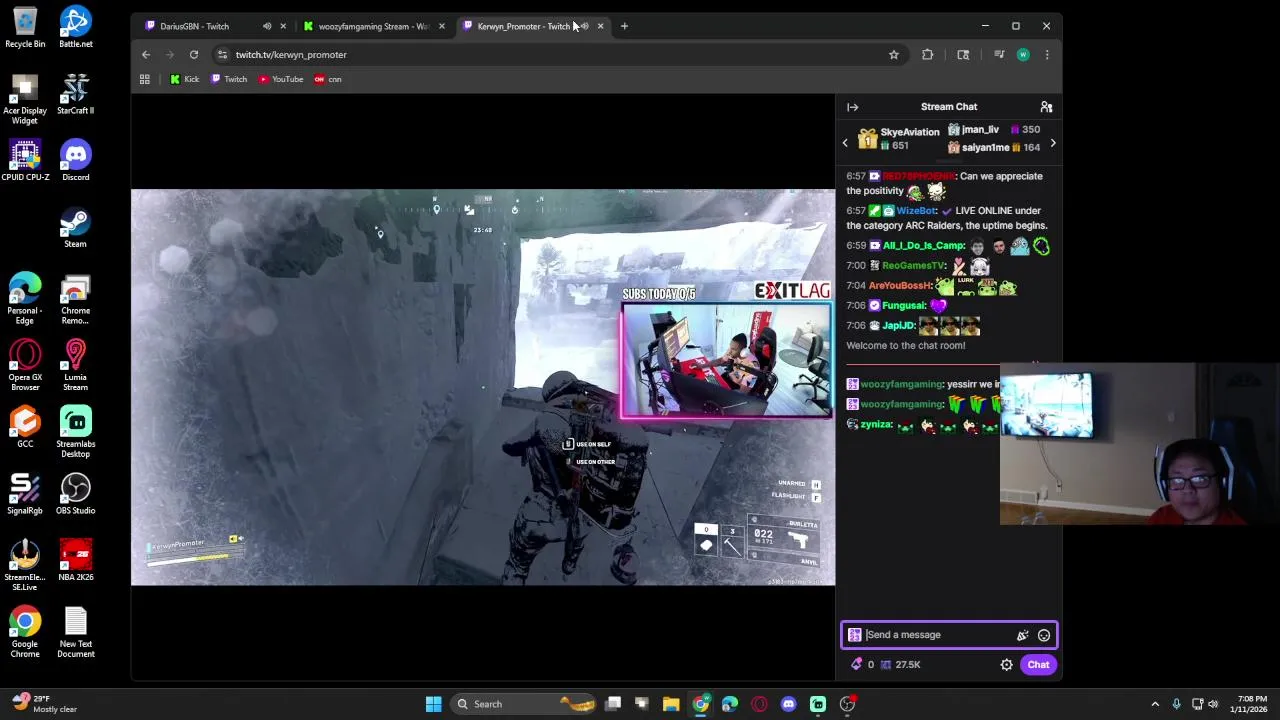Bookmark this page with the star
This screenshot has width=1280, height=720.
coord(894,55)
